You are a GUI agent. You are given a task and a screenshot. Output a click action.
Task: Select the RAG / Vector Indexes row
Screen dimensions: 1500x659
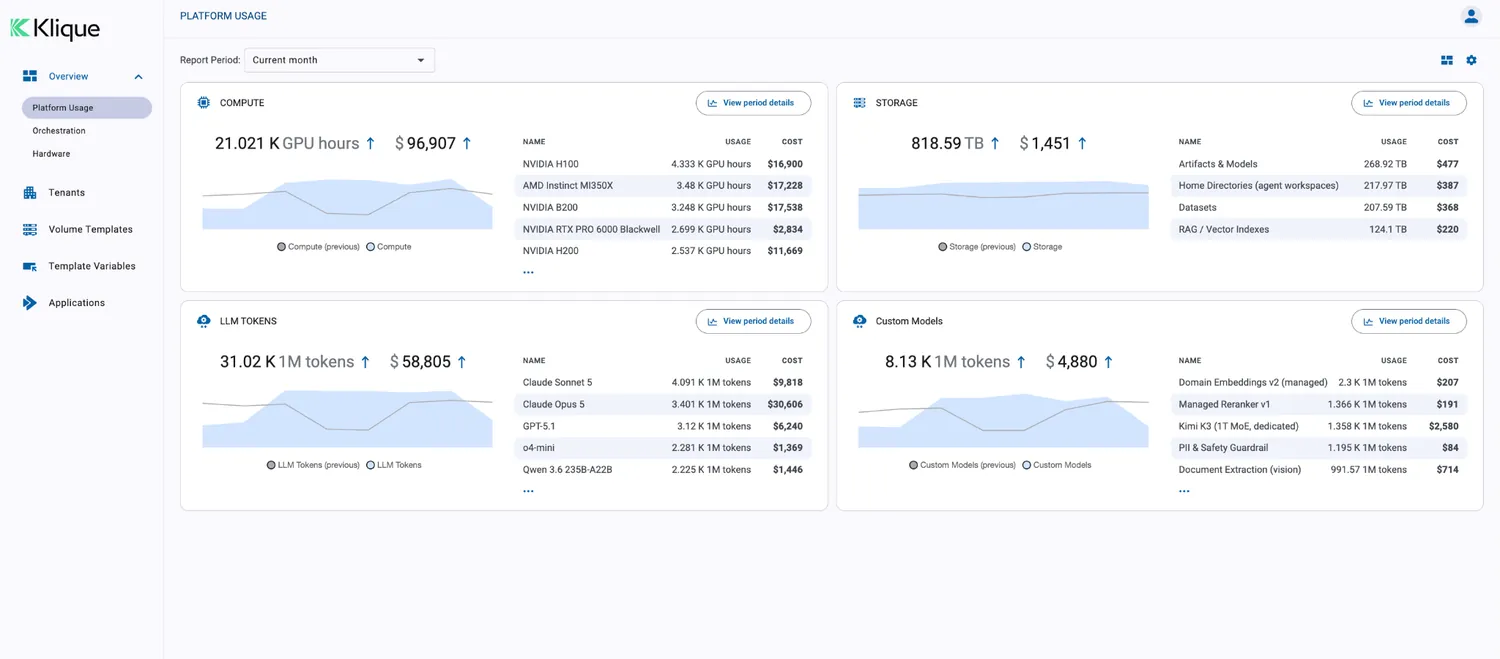pos(1319,229)
